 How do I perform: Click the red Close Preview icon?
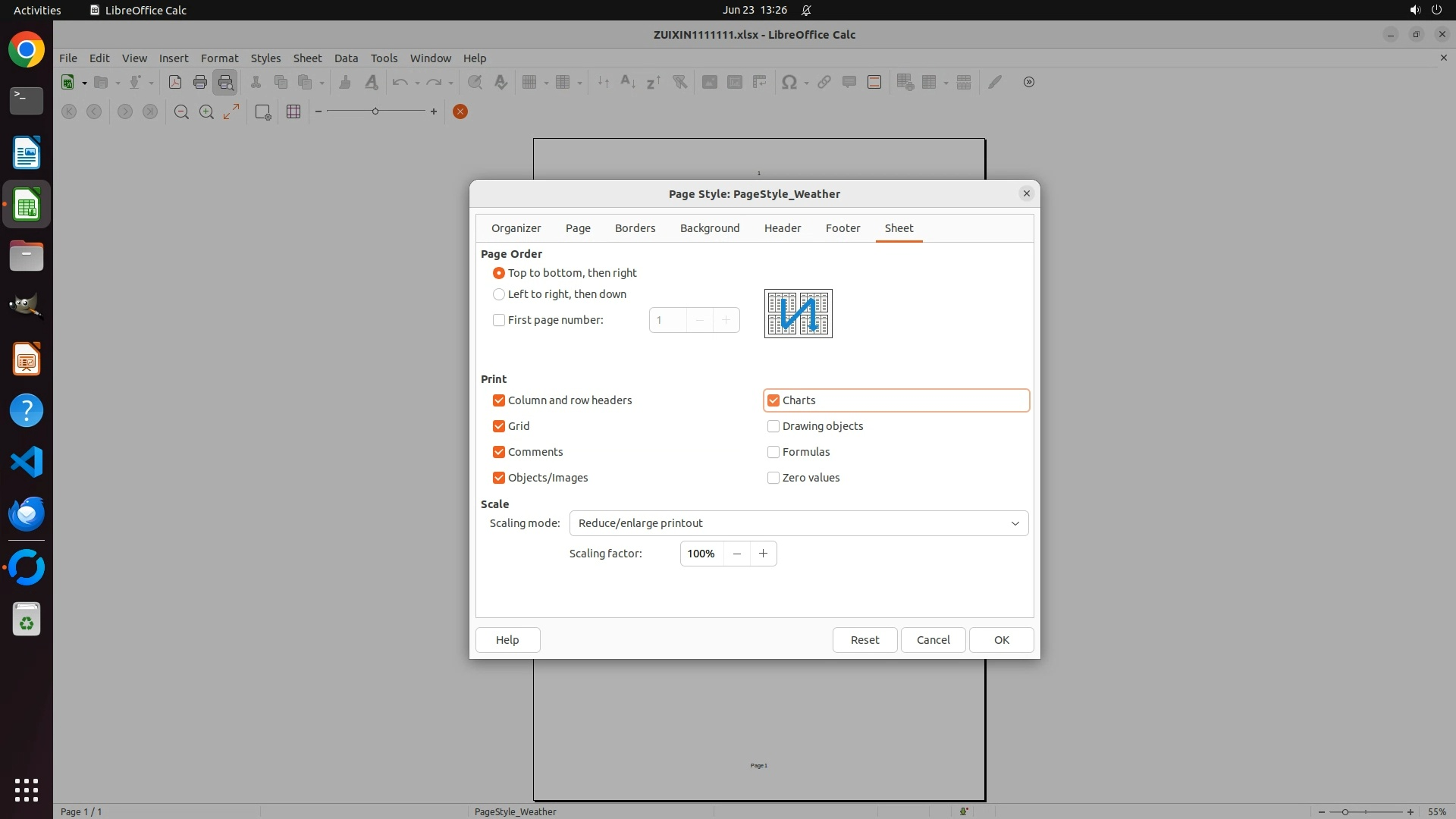tap(460, 111)
